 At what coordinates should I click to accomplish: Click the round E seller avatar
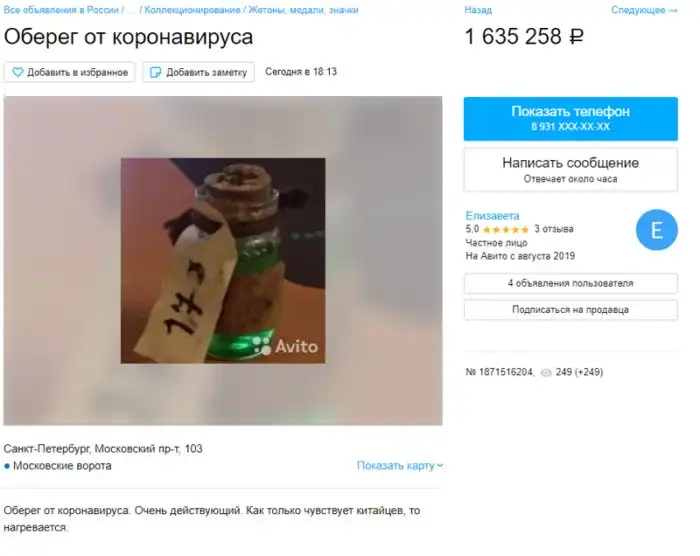click(657, 230)
